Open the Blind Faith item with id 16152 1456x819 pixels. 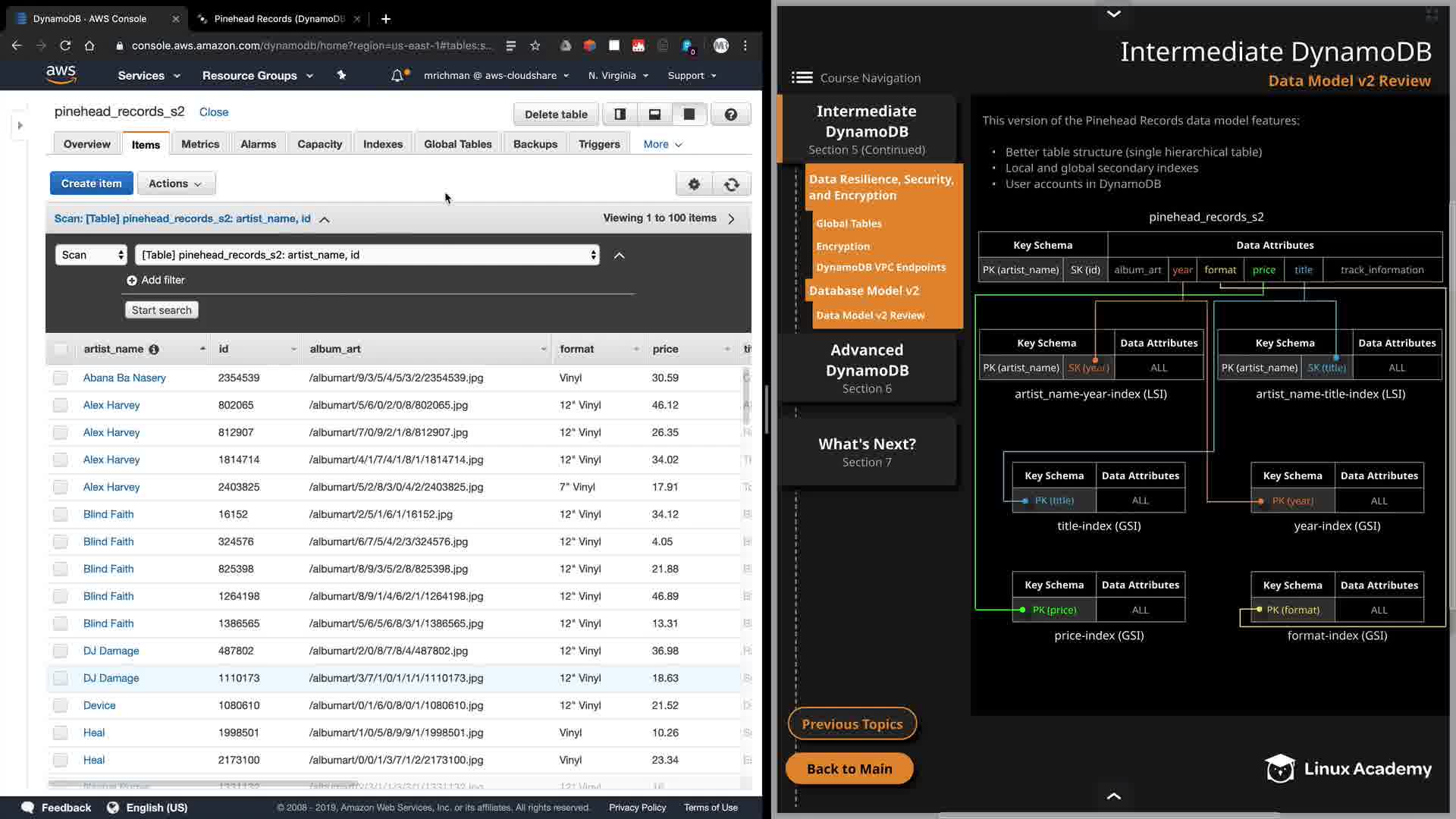(x=108, y=514)
